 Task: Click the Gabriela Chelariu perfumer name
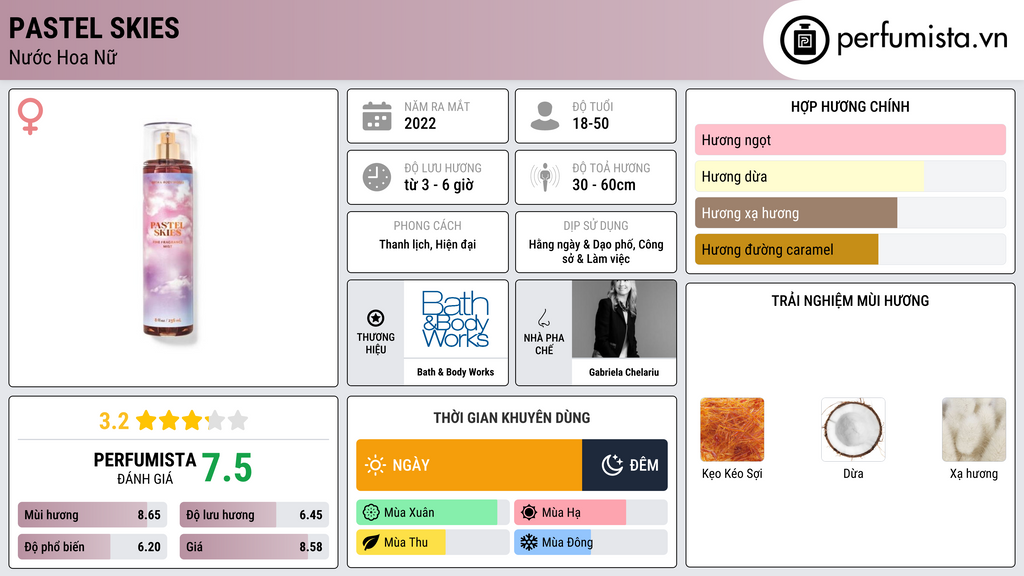[x=624, y=372]
